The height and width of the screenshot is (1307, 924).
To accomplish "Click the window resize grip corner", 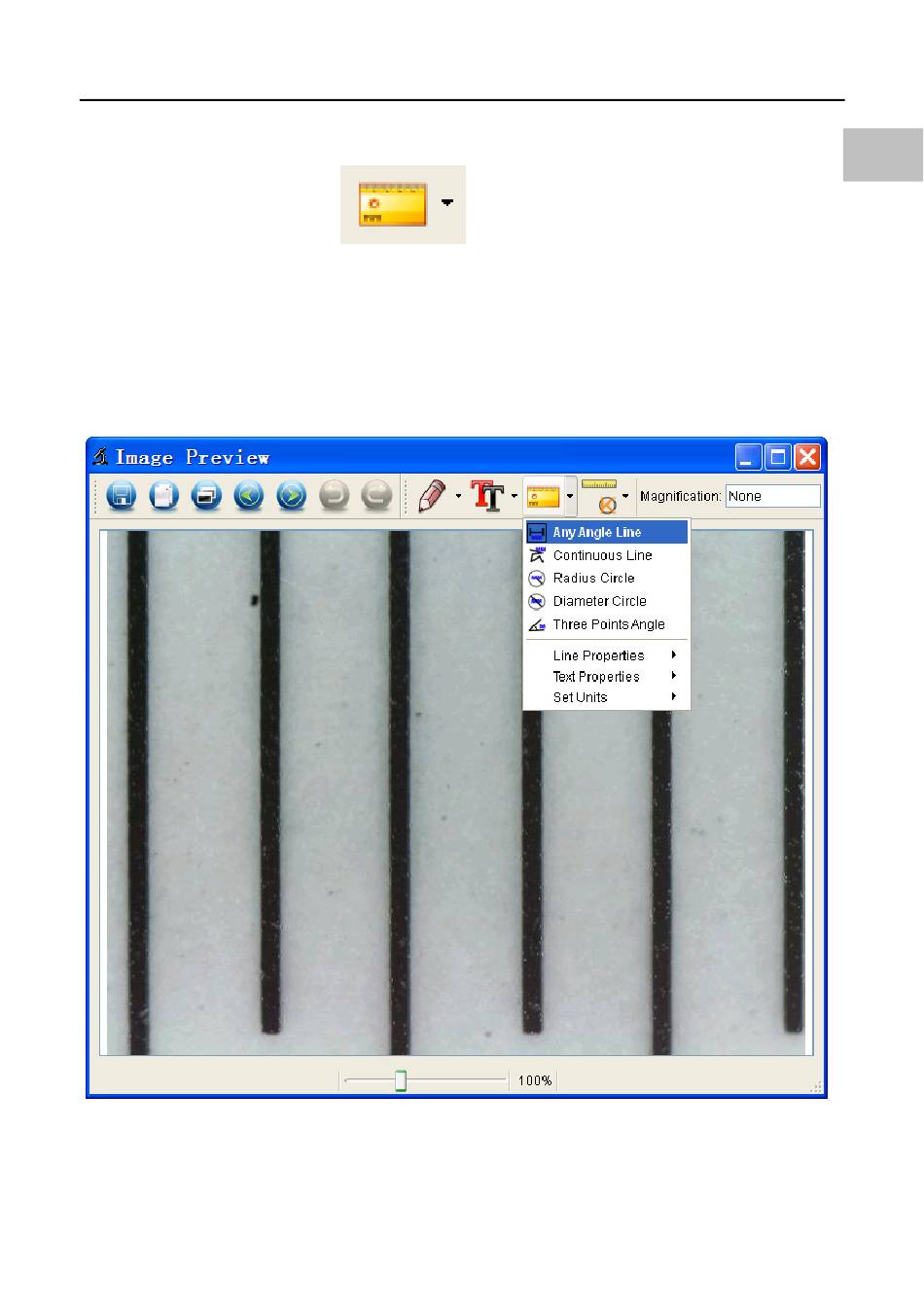I will point(817,1087).
